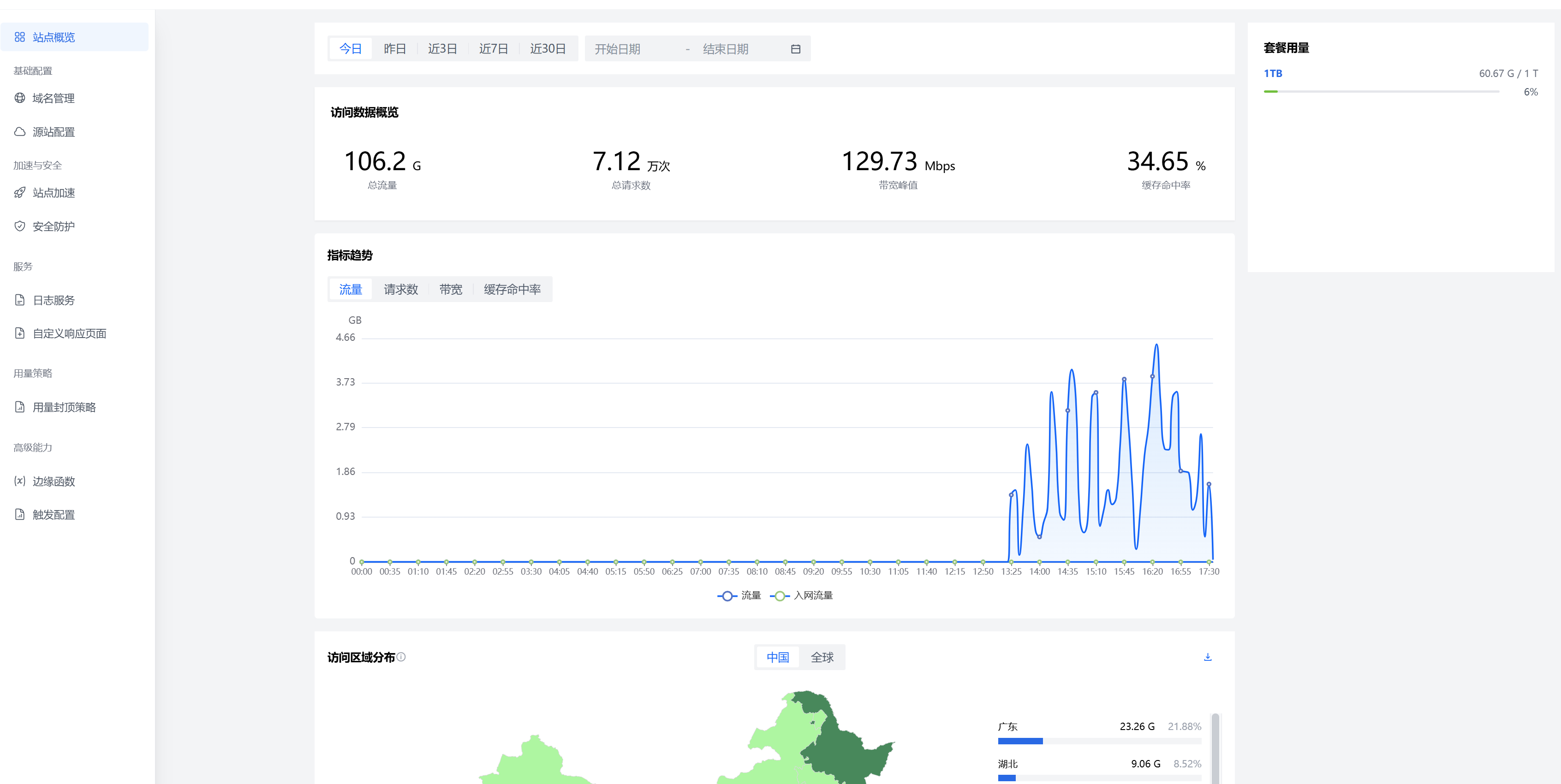Click the info icon beside 访问区域分布
Image resolution: width=1561 pixels, height=784 pixels.
(x=401, y=657)
